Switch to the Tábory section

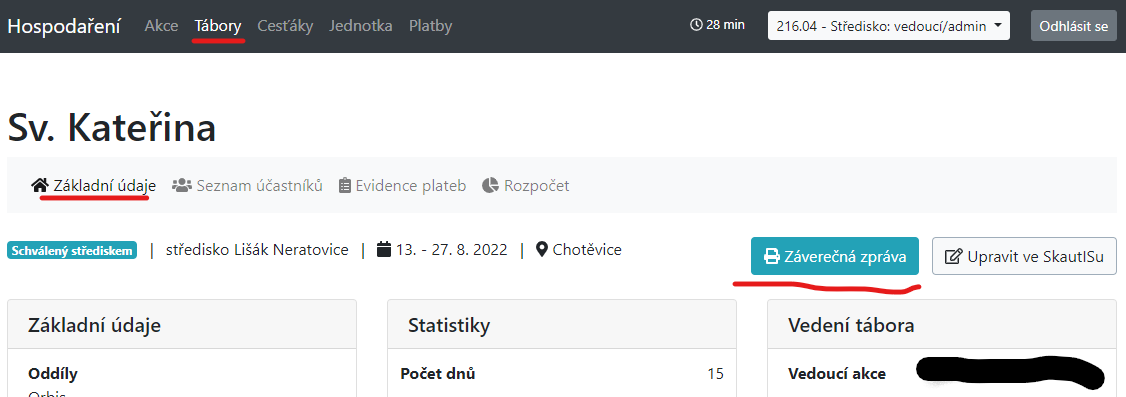pos(218,27)
